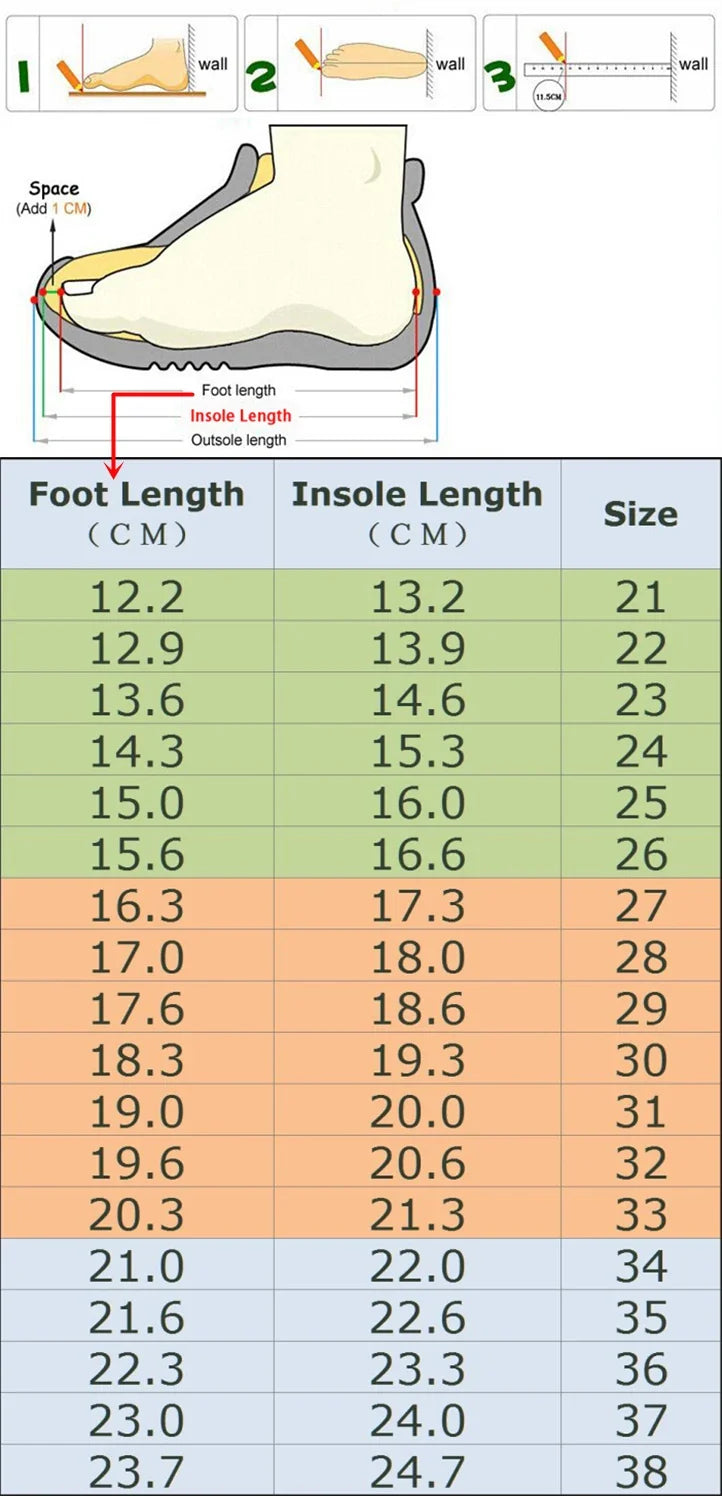Click the 11.5CM magnifier circle
This screenshot has width=722, height=1496.
pos(547,96)
